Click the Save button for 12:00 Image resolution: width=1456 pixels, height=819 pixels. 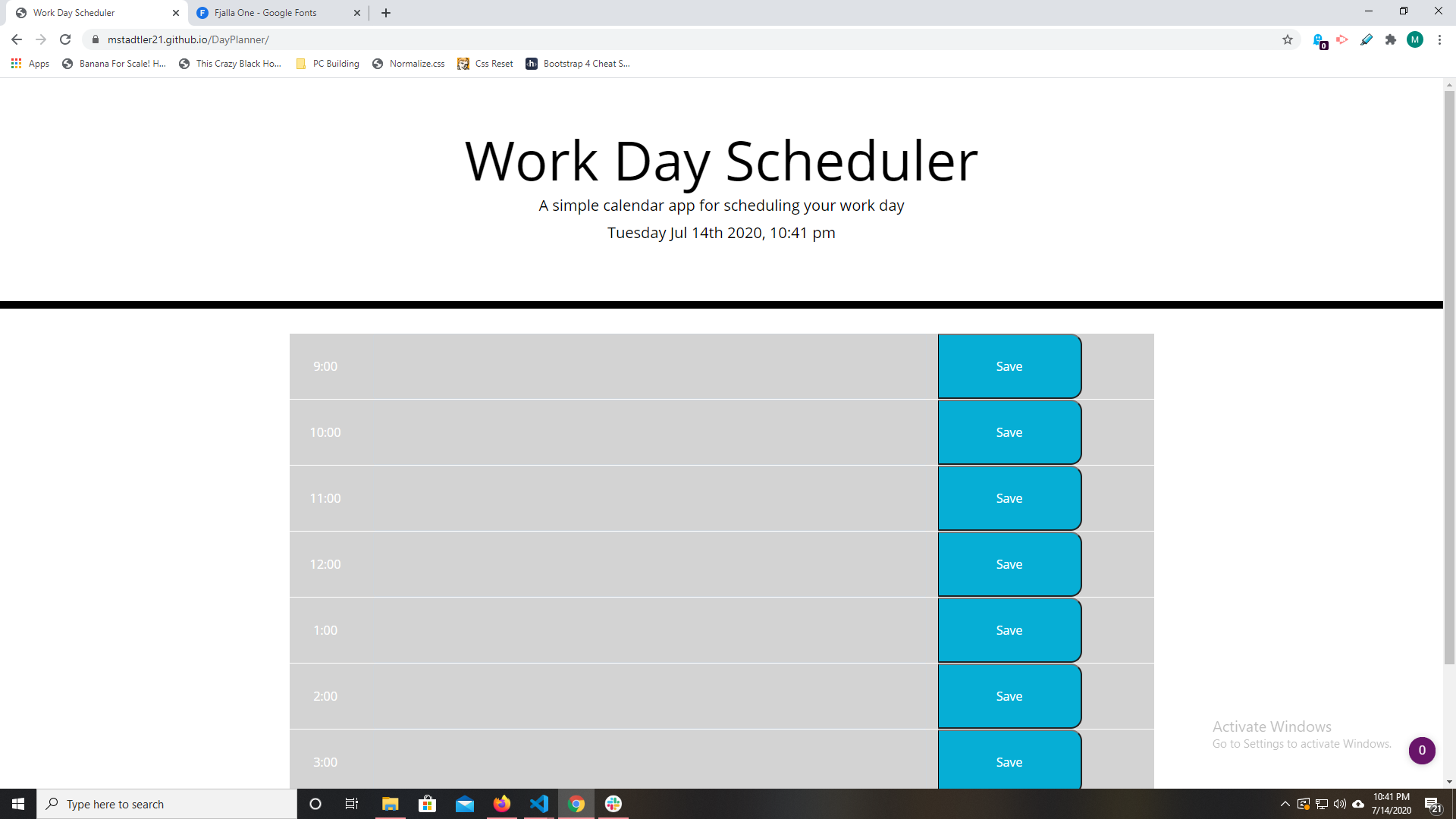[x=1009, y=564]
